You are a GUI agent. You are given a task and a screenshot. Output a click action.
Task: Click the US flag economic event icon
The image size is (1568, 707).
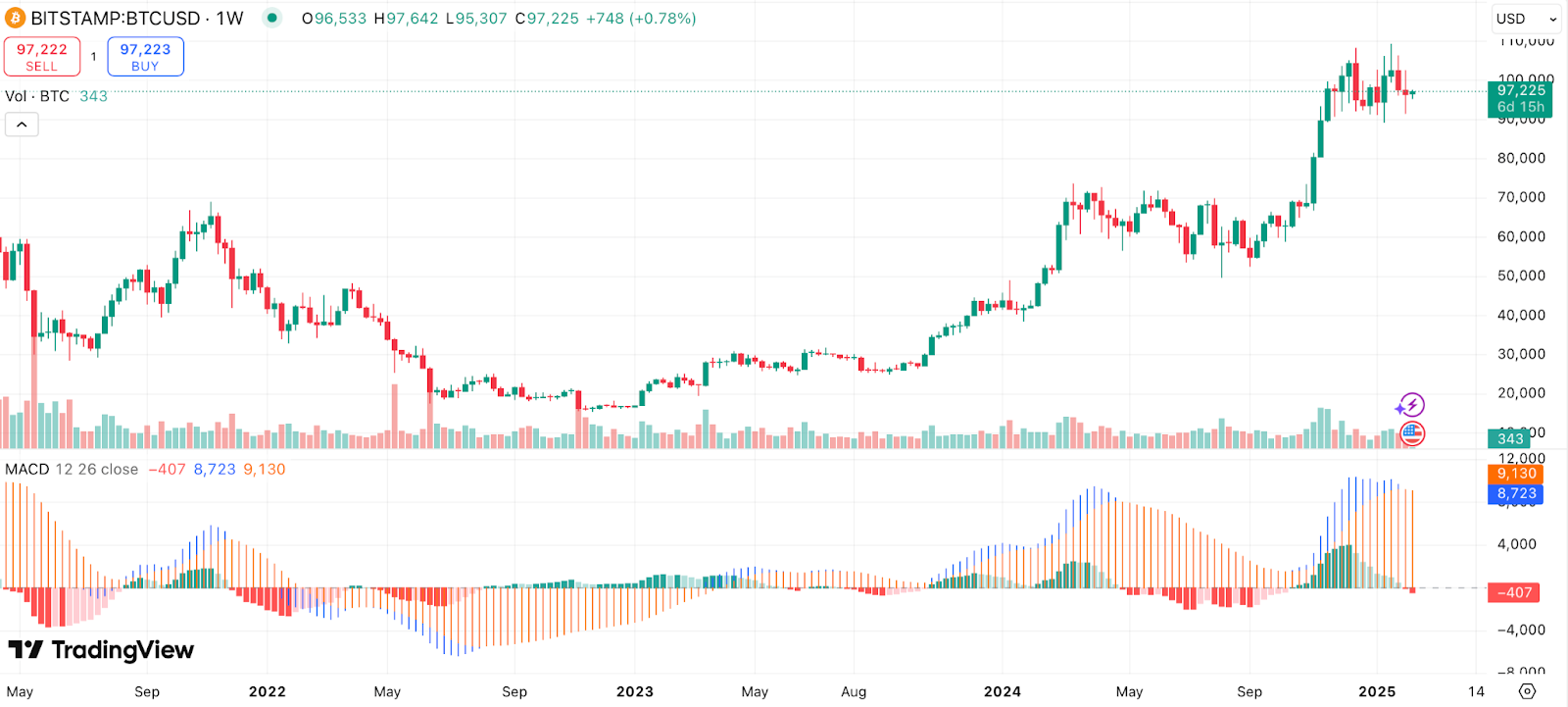click(1412, 433)
